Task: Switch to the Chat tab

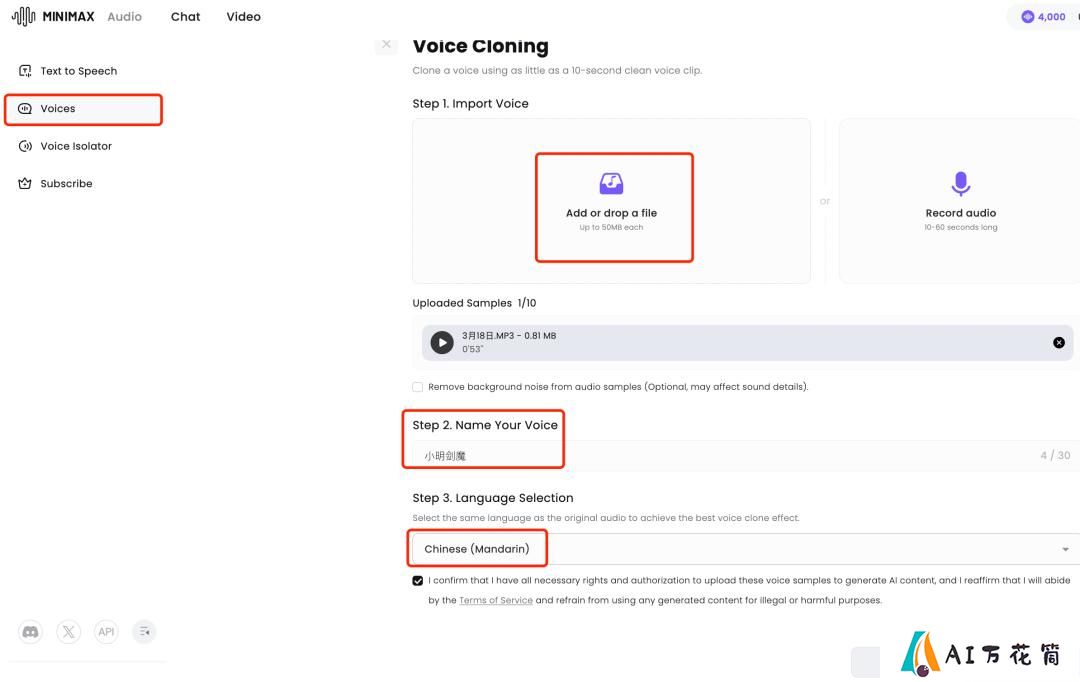Action: [x=185, y=17]
